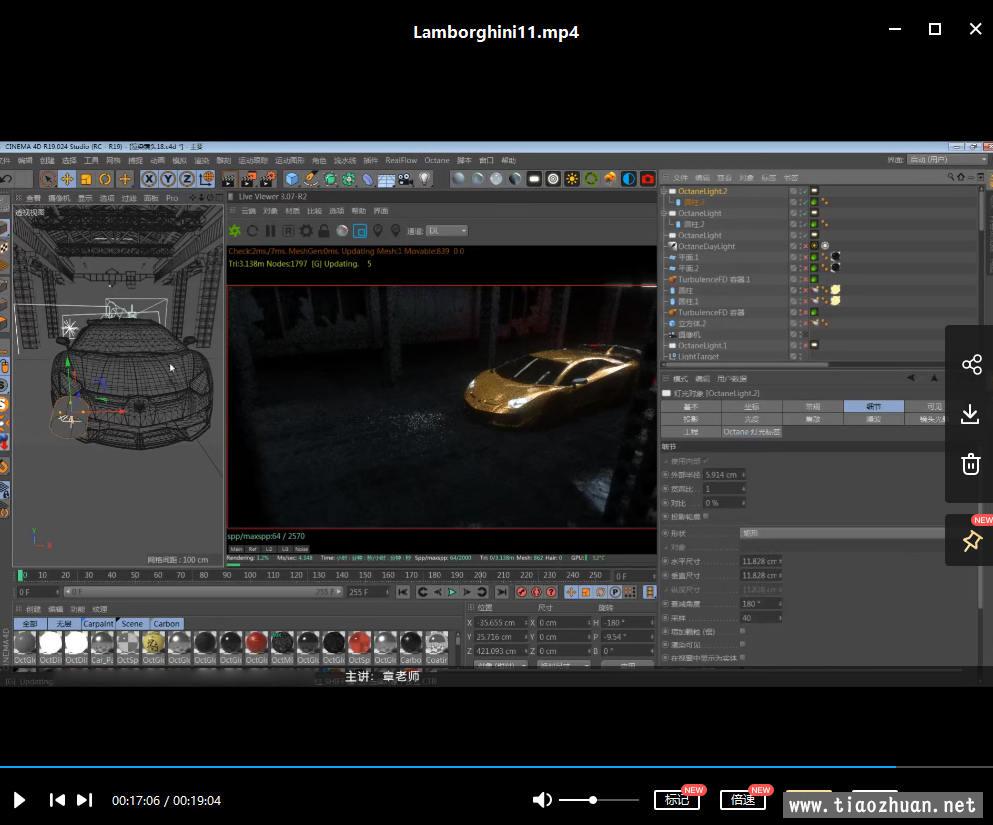Toggle the 渲染可见 checkbox
This screenshot has height=825, width=993.
(742, 645)
